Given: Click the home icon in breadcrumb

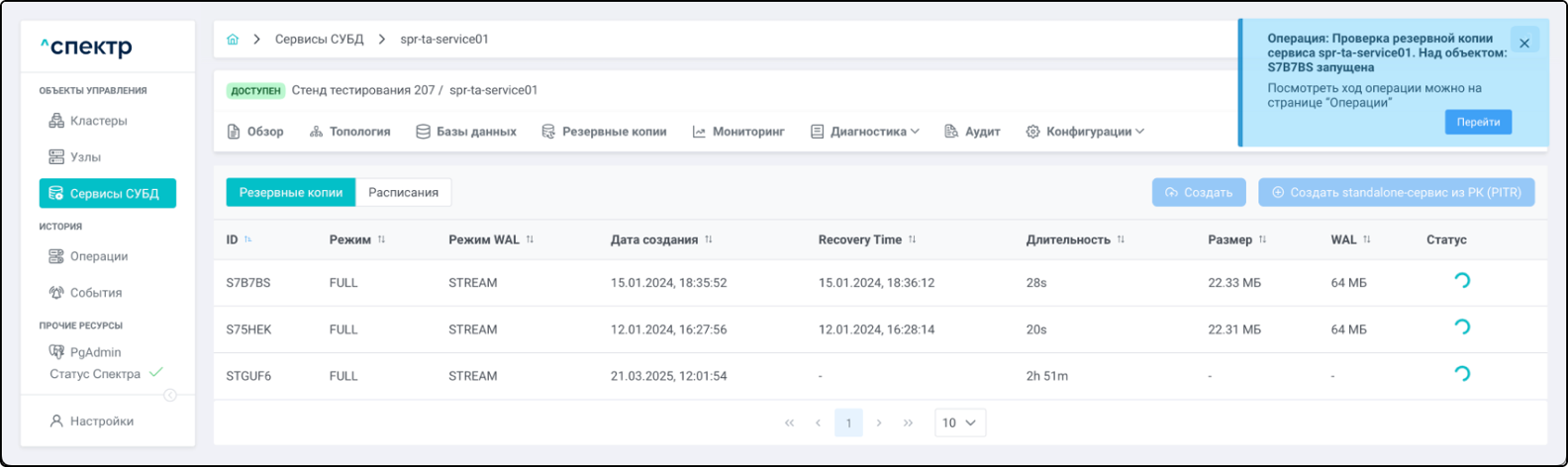Looking at the screenshot, I should pyautogui.click(x=233, y=40).
